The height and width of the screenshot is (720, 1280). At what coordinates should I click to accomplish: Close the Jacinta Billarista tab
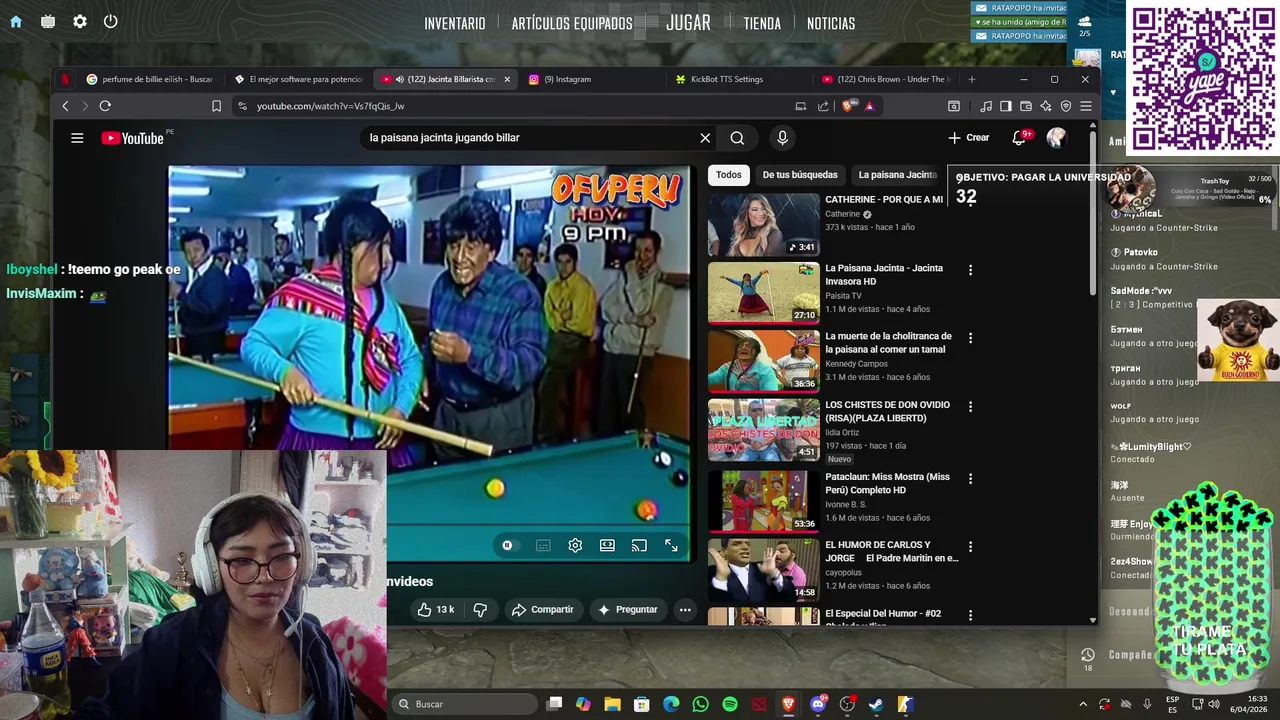[x=507, y=79]
